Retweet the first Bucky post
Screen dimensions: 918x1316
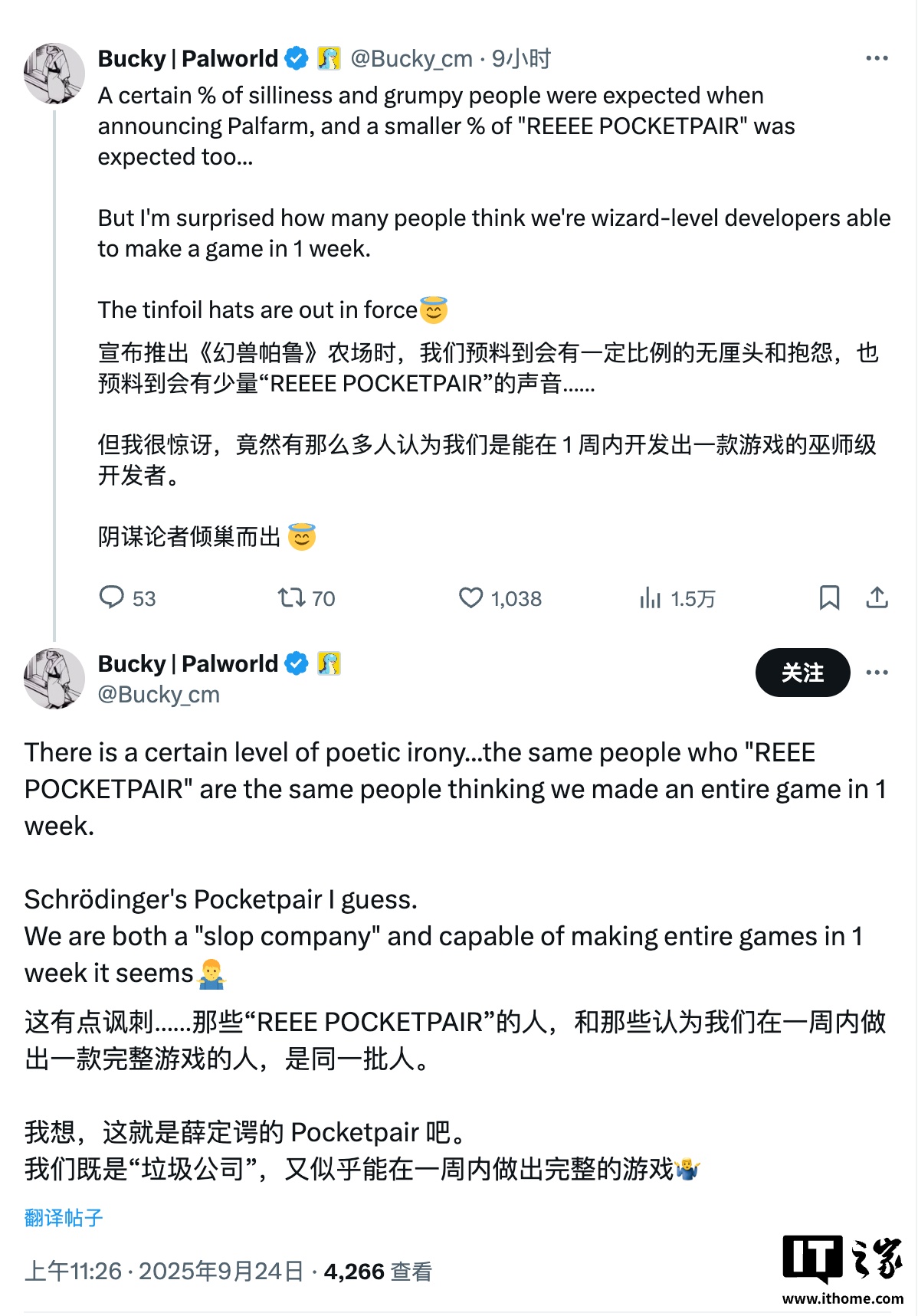pyautogui.click(x=291, y=597)
